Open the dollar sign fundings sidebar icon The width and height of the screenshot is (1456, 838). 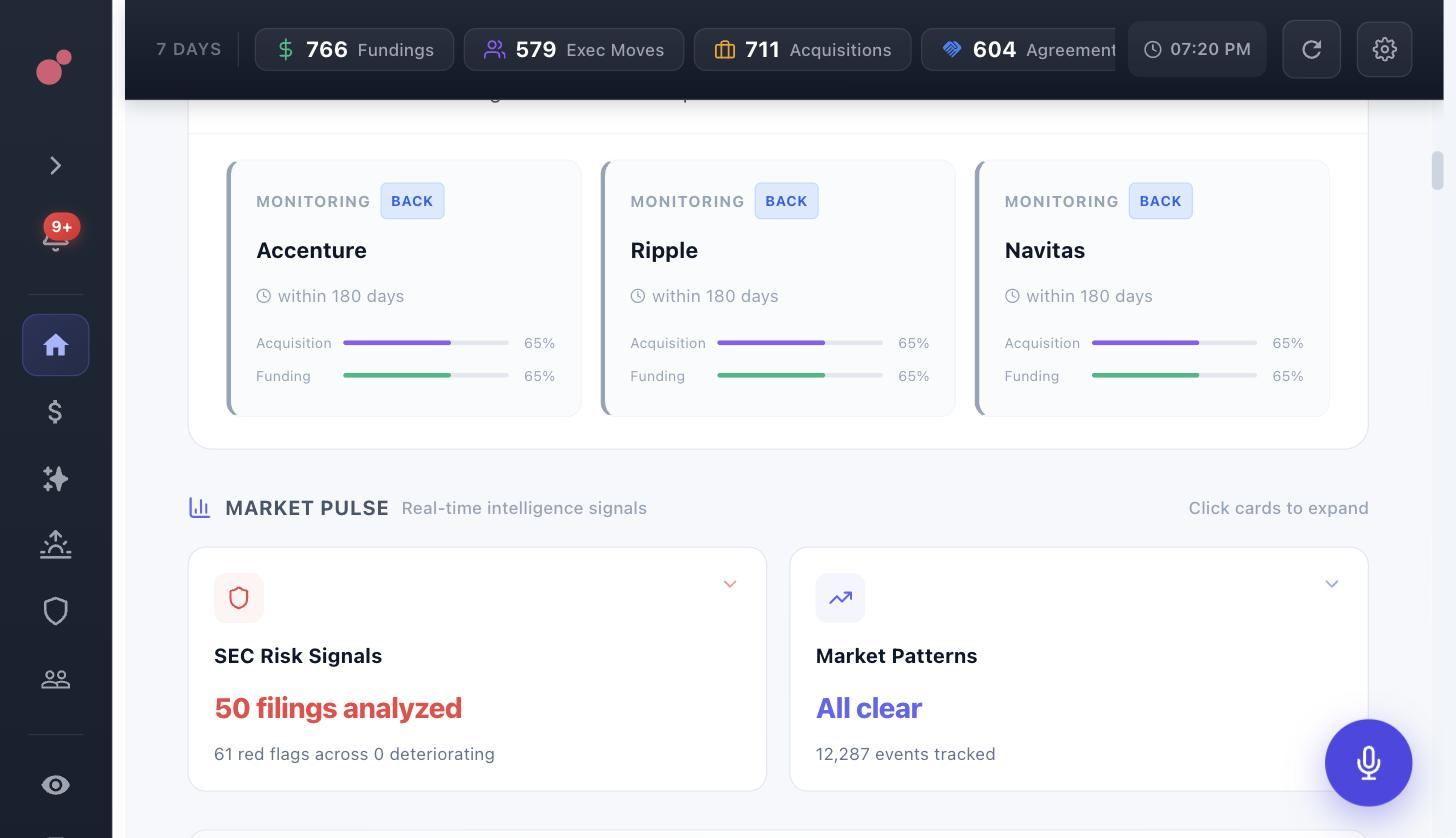pyautogui.click(x=56, y=412)
